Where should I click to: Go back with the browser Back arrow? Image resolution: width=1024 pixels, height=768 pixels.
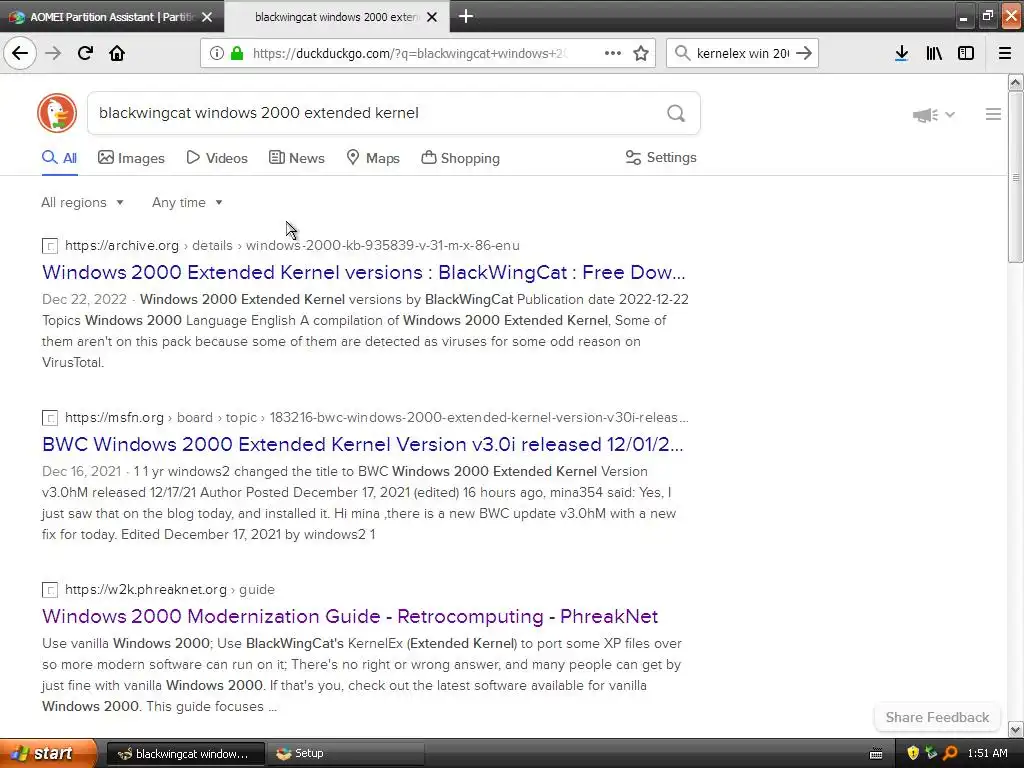click(x=20, y=53)
